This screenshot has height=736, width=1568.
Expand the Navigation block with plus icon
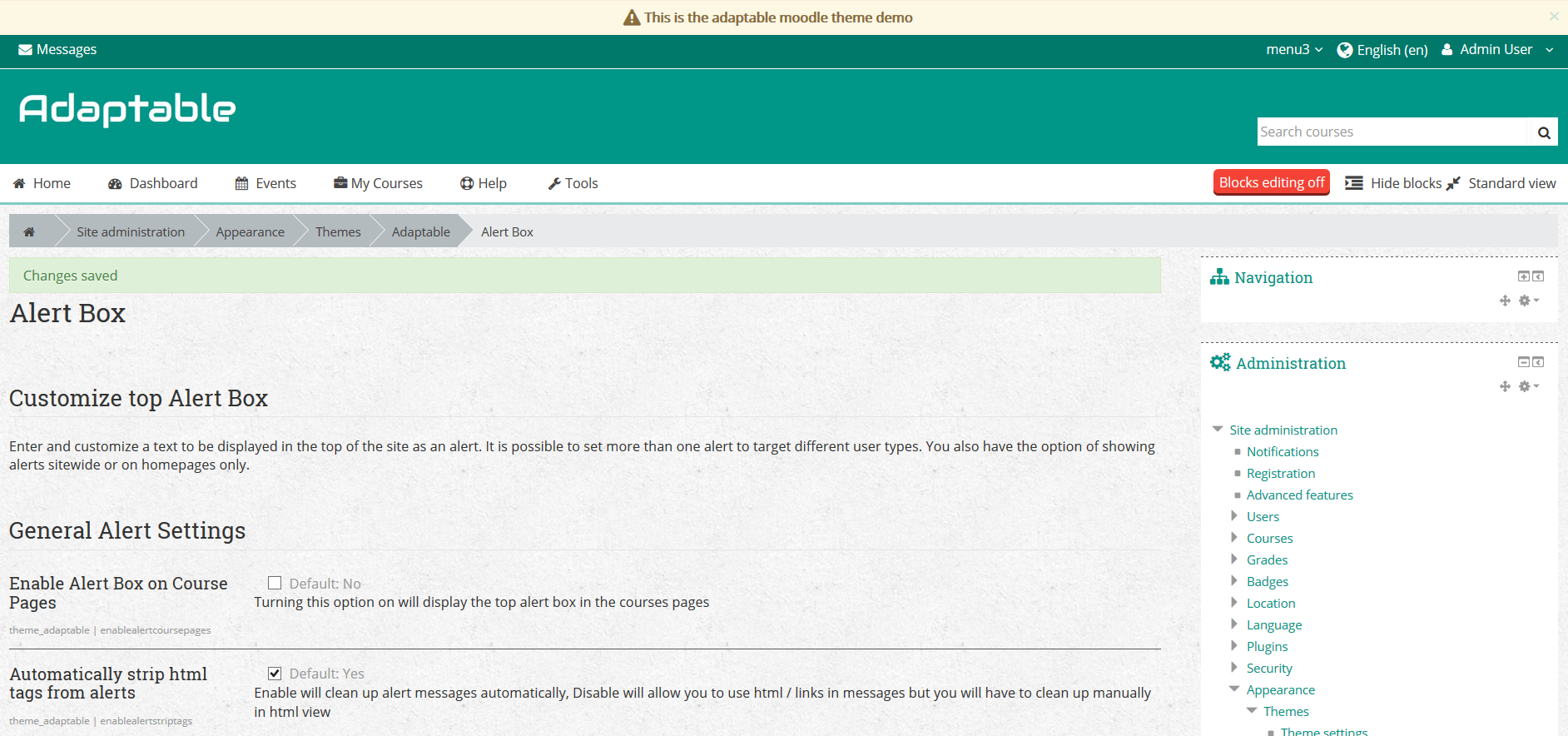click(x=1523, y=276)
